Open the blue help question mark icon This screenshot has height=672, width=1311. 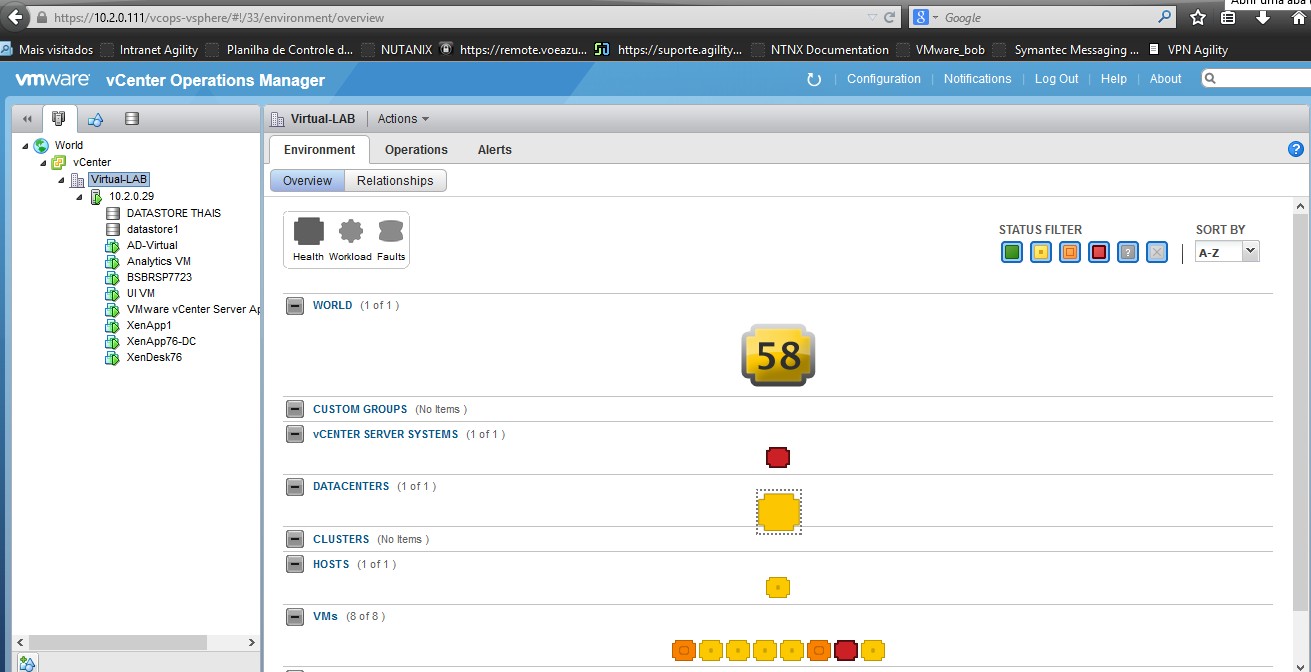click(1296, 149)
